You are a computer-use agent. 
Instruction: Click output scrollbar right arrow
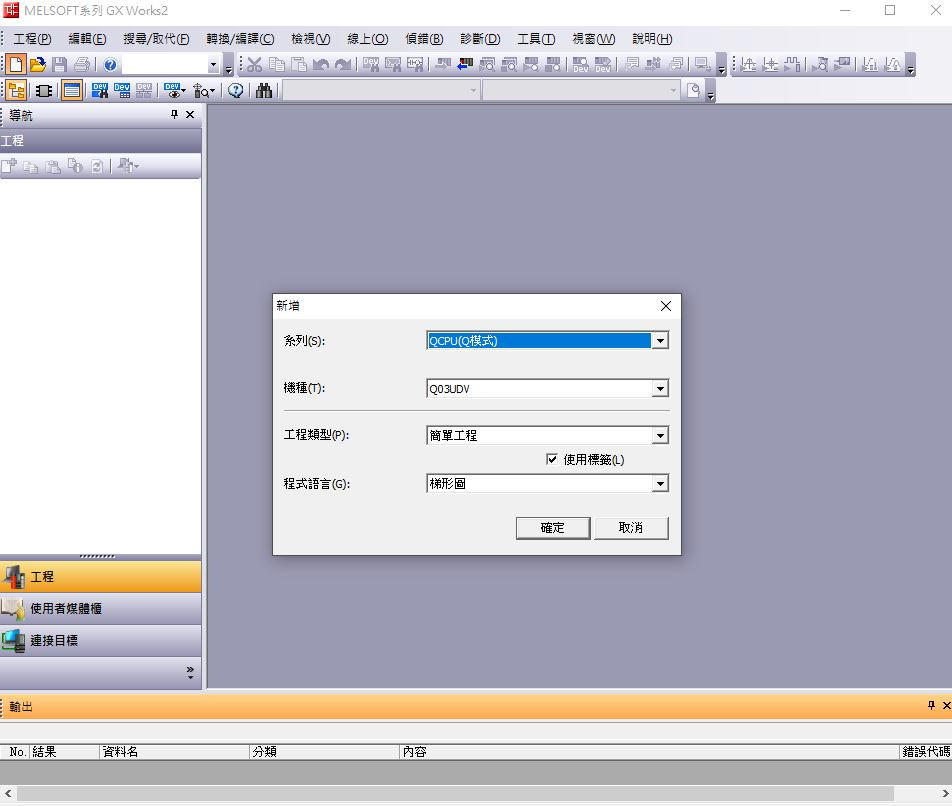945,793
